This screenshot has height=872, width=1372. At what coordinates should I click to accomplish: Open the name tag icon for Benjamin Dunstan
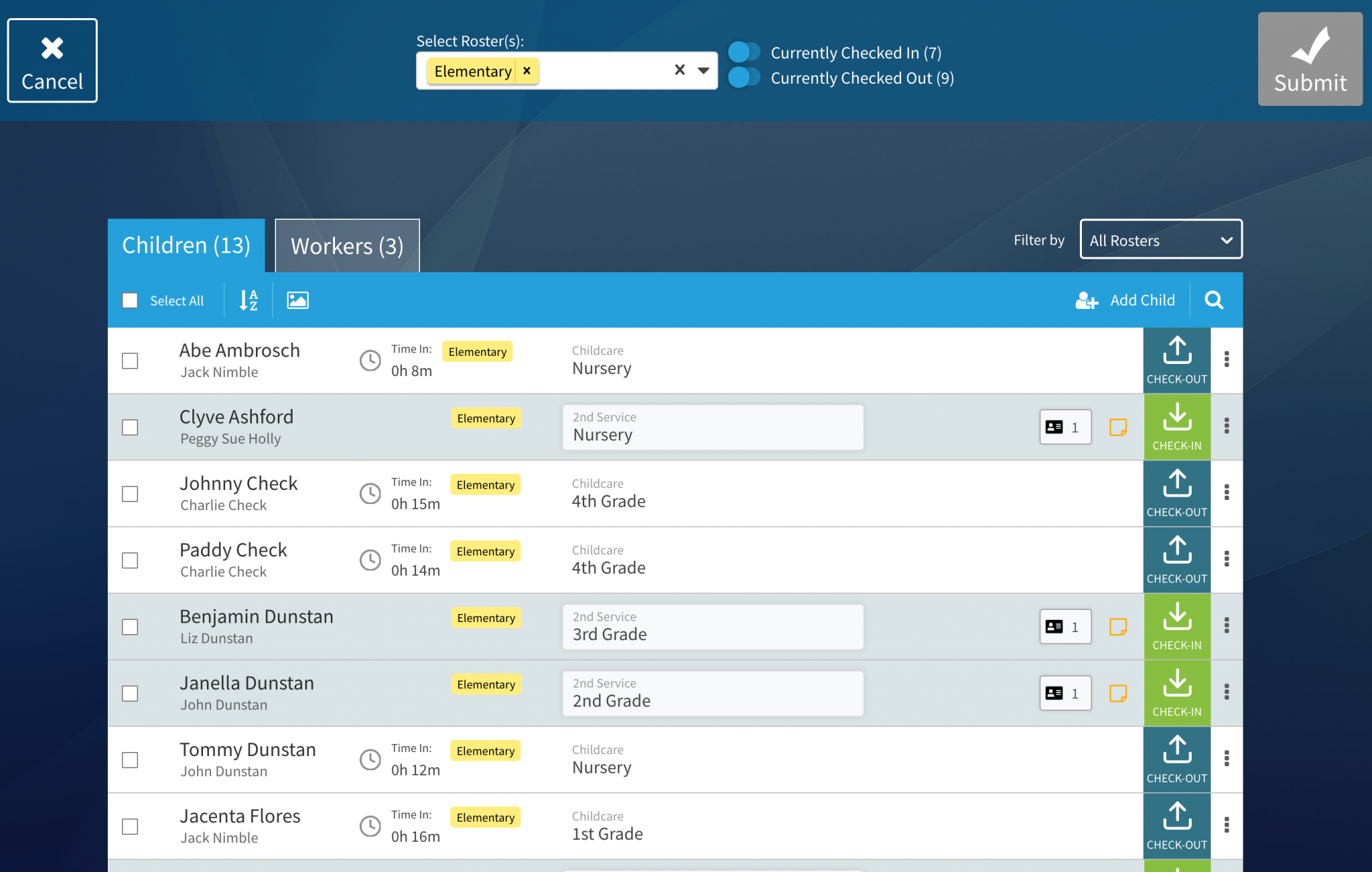pyautogui.click(x=1065, y=627)
